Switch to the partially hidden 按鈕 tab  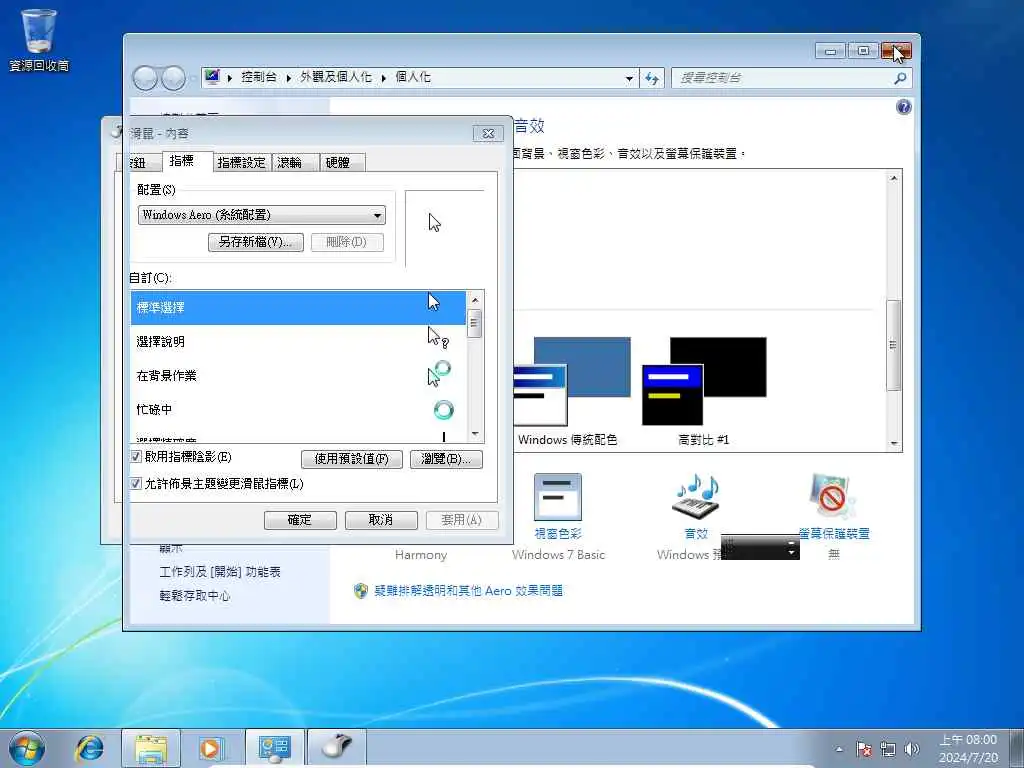(x=137, y=163)
